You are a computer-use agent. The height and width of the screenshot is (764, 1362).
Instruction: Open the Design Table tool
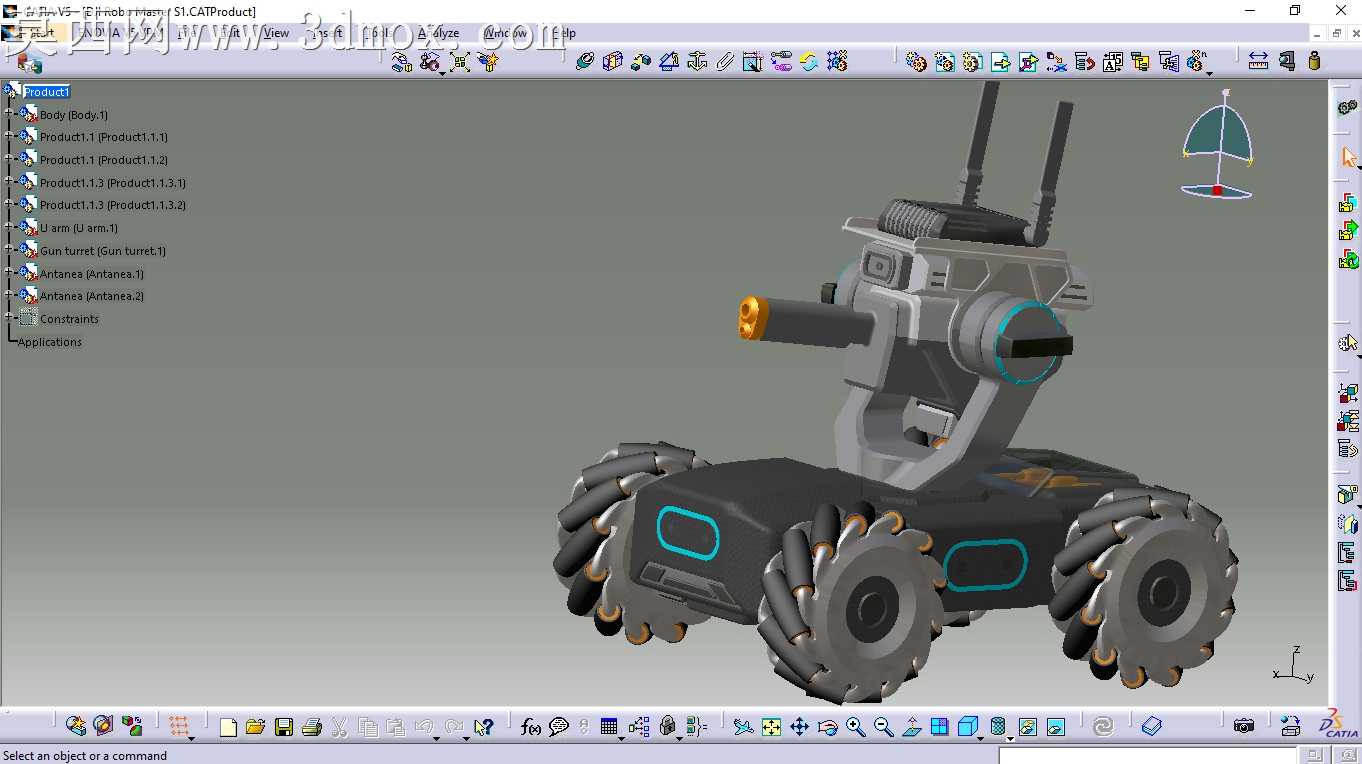point(609,727)
